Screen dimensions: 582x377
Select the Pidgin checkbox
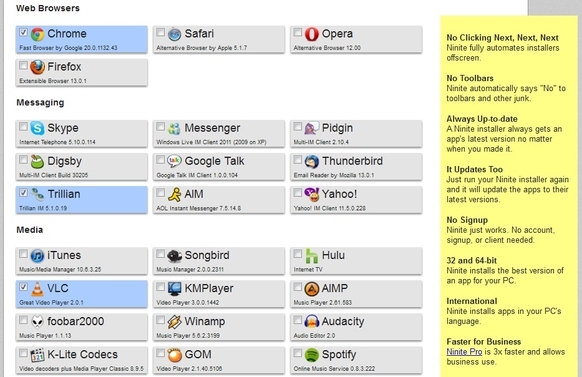pos(298,127)
